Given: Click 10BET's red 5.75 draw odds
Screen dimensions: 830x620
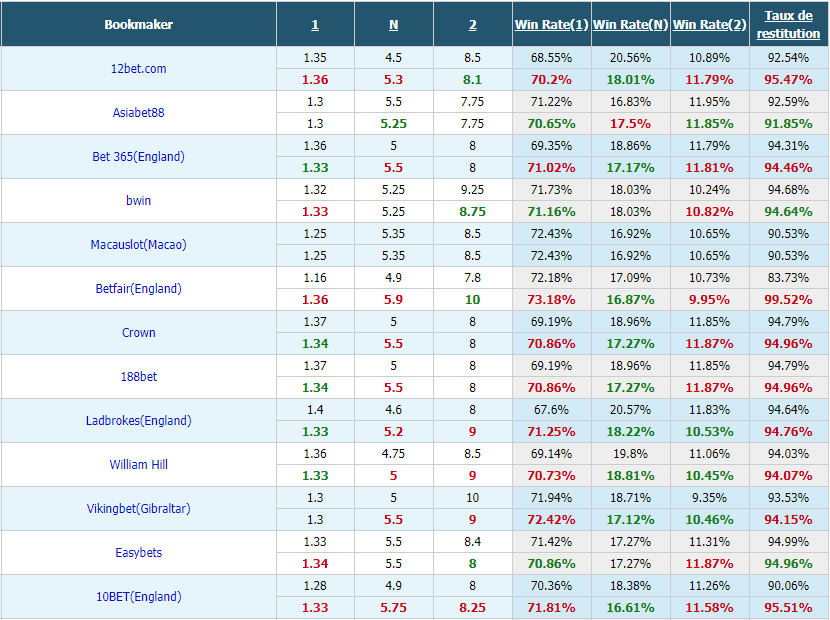Looking at the screenshot, I should (393, 607).
